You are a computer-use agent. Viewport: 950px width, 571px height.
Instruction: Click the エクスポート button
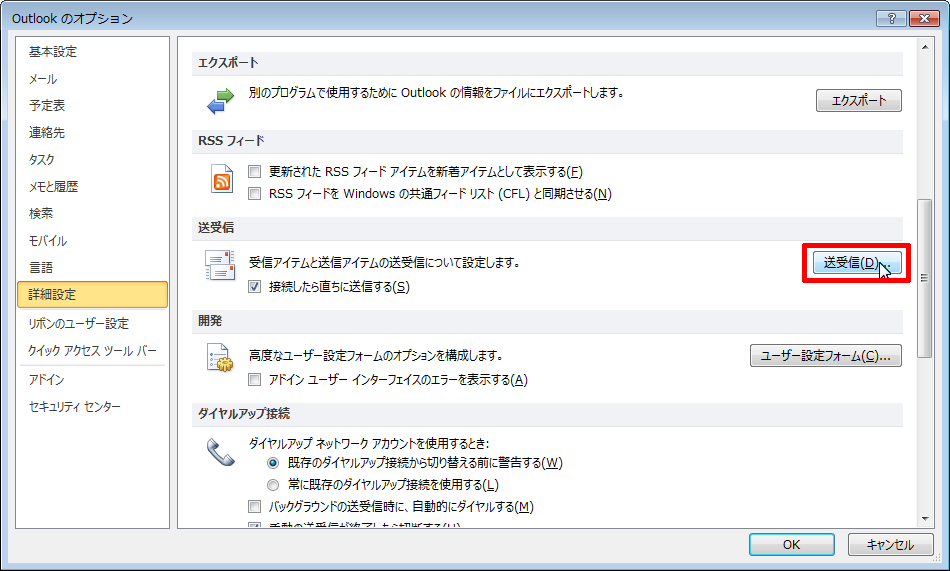(859, 101)
